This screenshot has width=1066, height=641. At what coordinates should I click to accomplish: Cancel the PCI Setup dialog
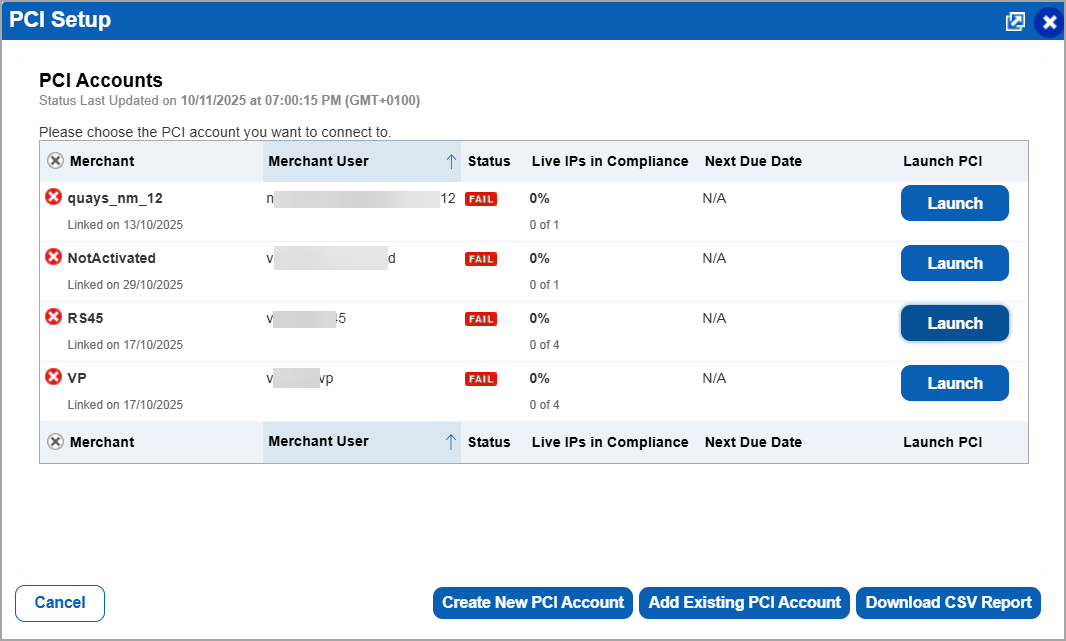pos(59,603)
